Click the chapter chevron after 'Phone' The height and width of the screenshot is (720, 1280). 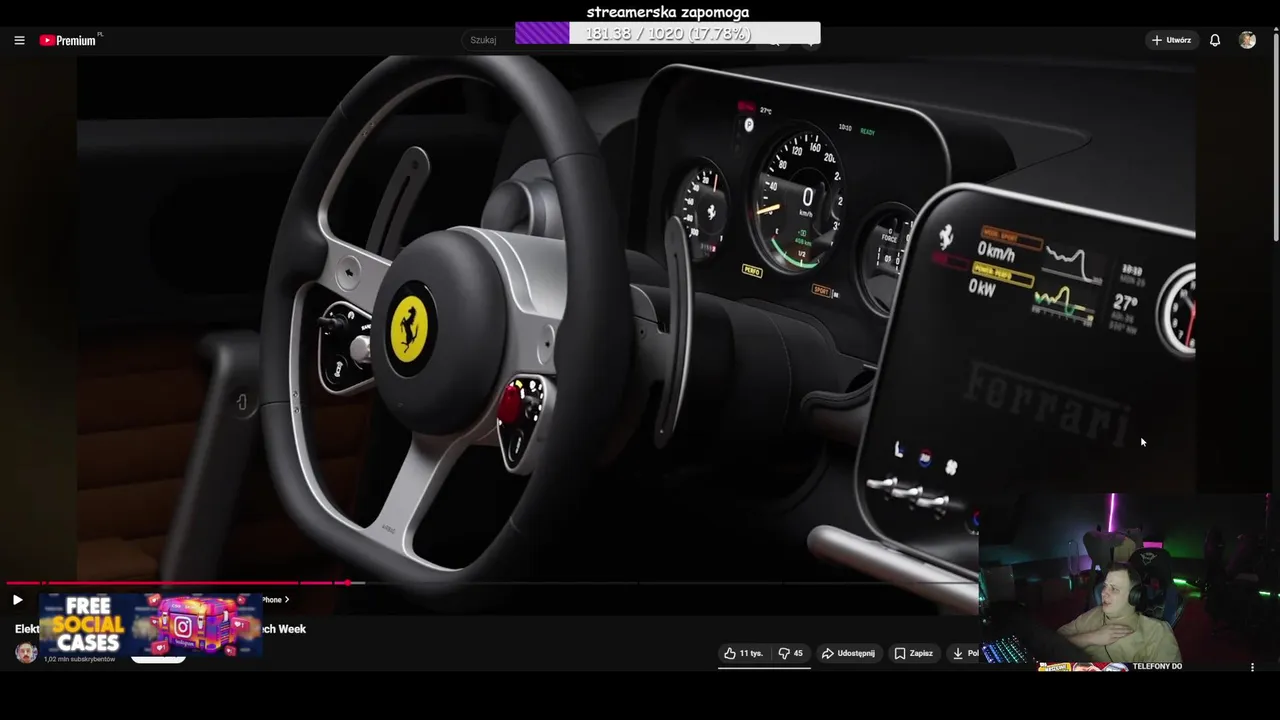pos(287,600)
